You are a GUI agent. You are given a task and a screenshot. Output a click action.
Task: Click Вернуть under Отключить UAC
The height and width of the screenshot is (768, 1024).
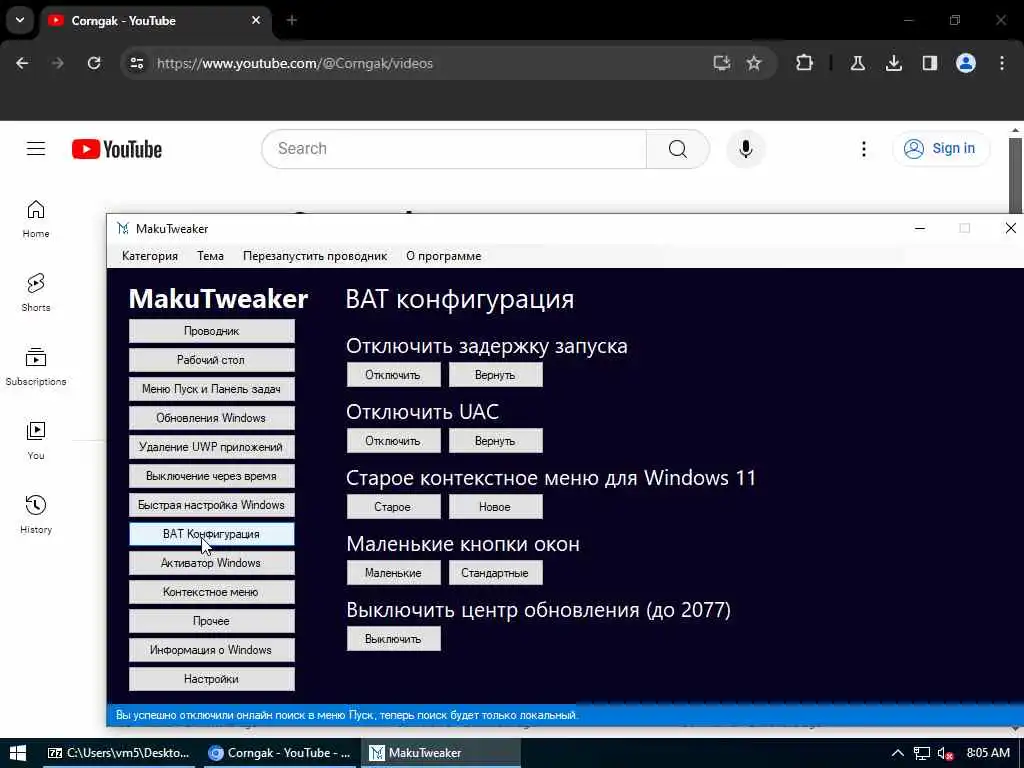coord(496,441)
